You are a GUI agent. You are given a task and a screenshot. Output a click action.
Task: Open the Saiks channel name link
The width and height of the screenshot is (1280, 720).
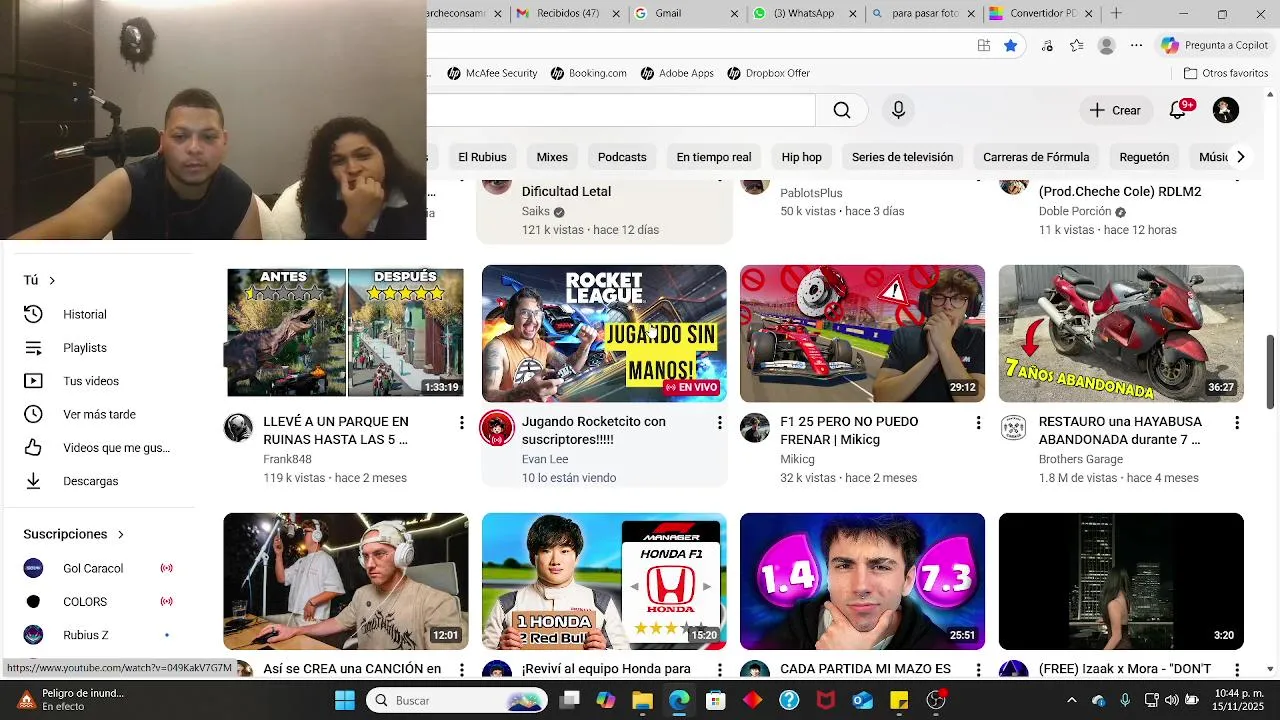[x=536, y=211]
